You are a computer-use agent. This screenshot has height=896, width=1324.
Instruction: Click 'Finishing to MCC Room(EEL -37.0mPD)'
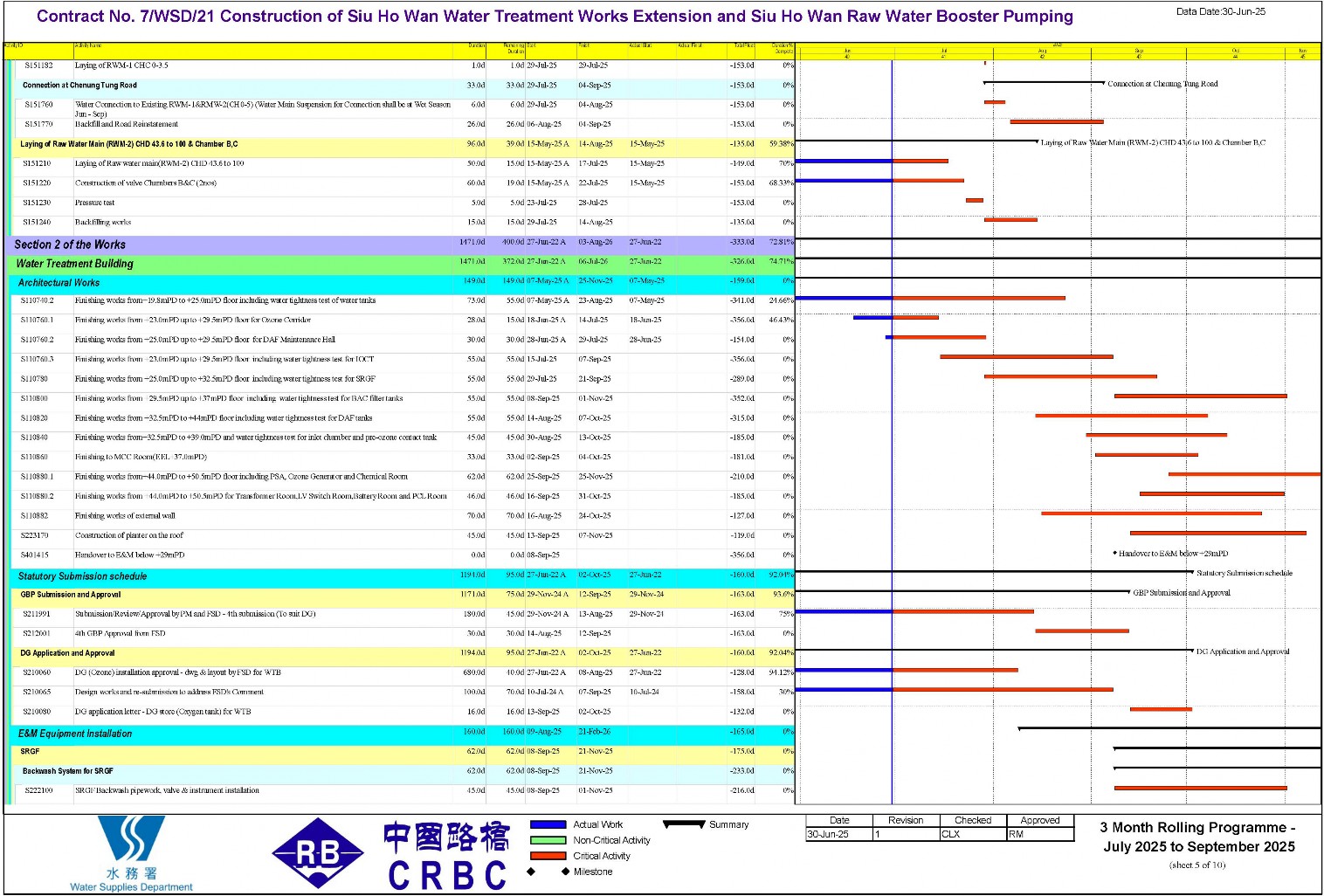coord(141,457)
